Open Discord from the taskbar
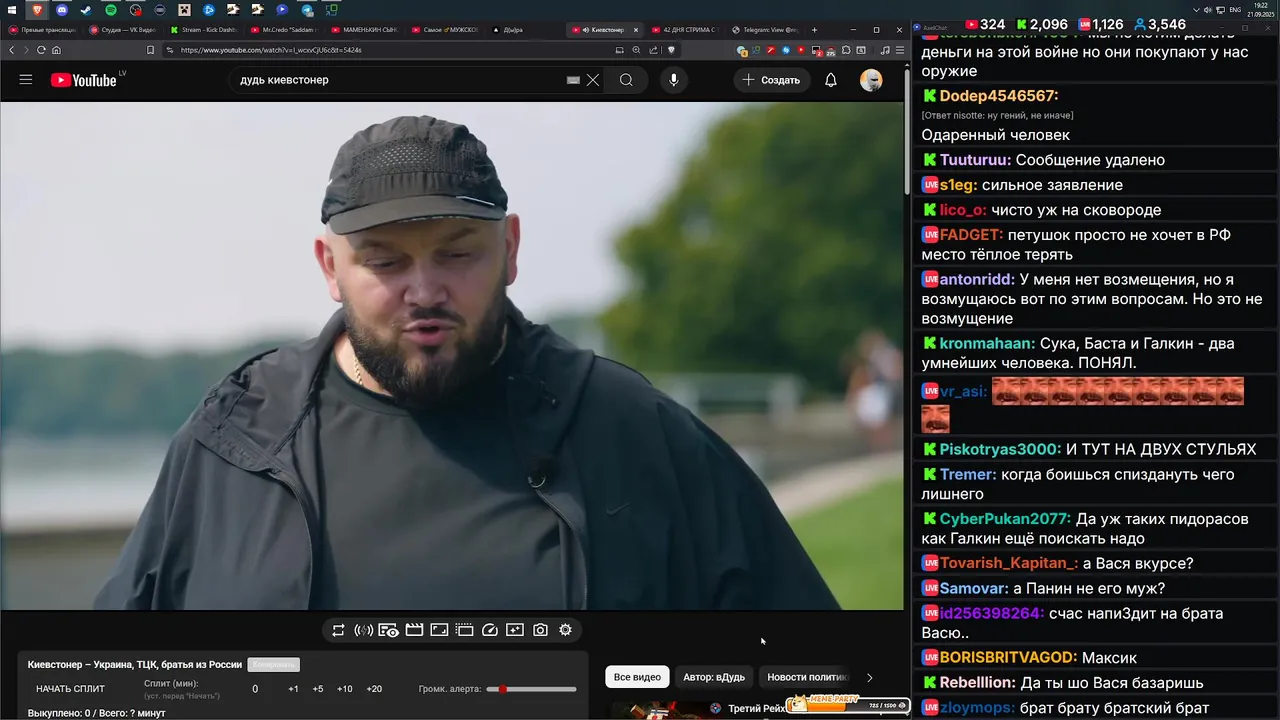Viewport: 1280px width, 720px height. click(62, 10)
